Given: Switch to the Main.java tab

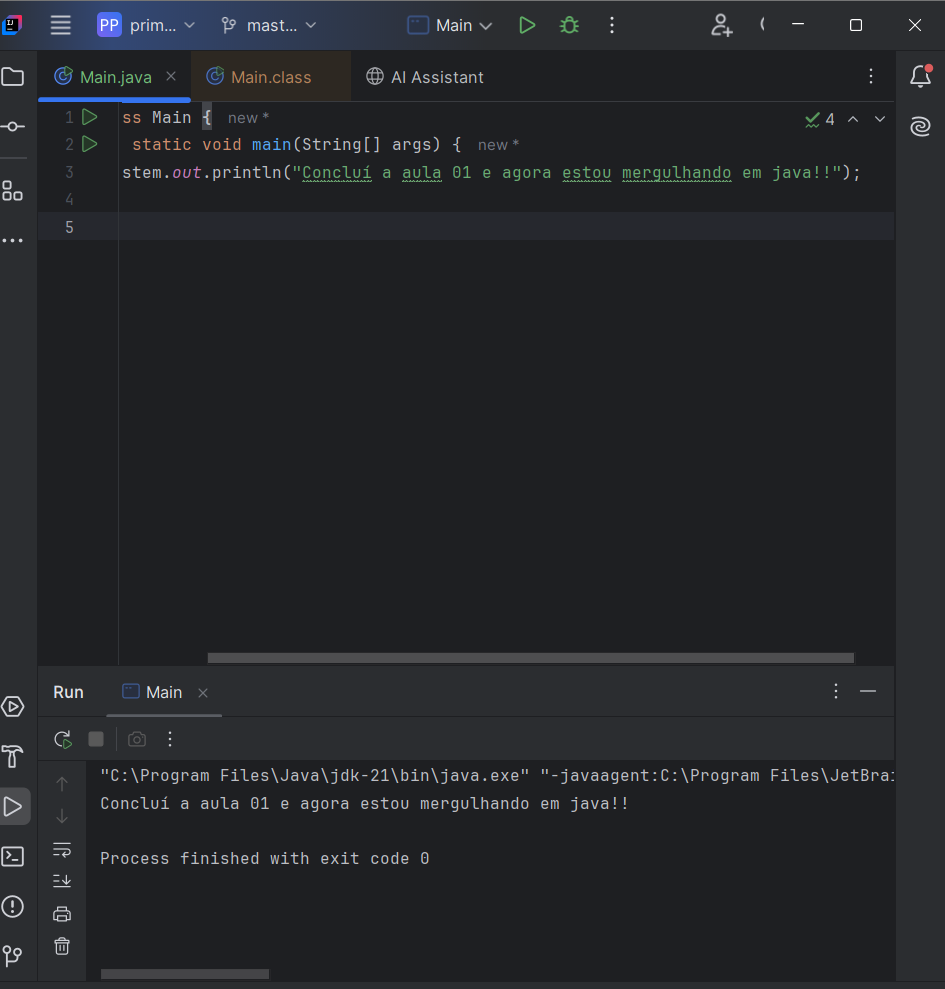Looking at the screenshot, I should 115,77.
